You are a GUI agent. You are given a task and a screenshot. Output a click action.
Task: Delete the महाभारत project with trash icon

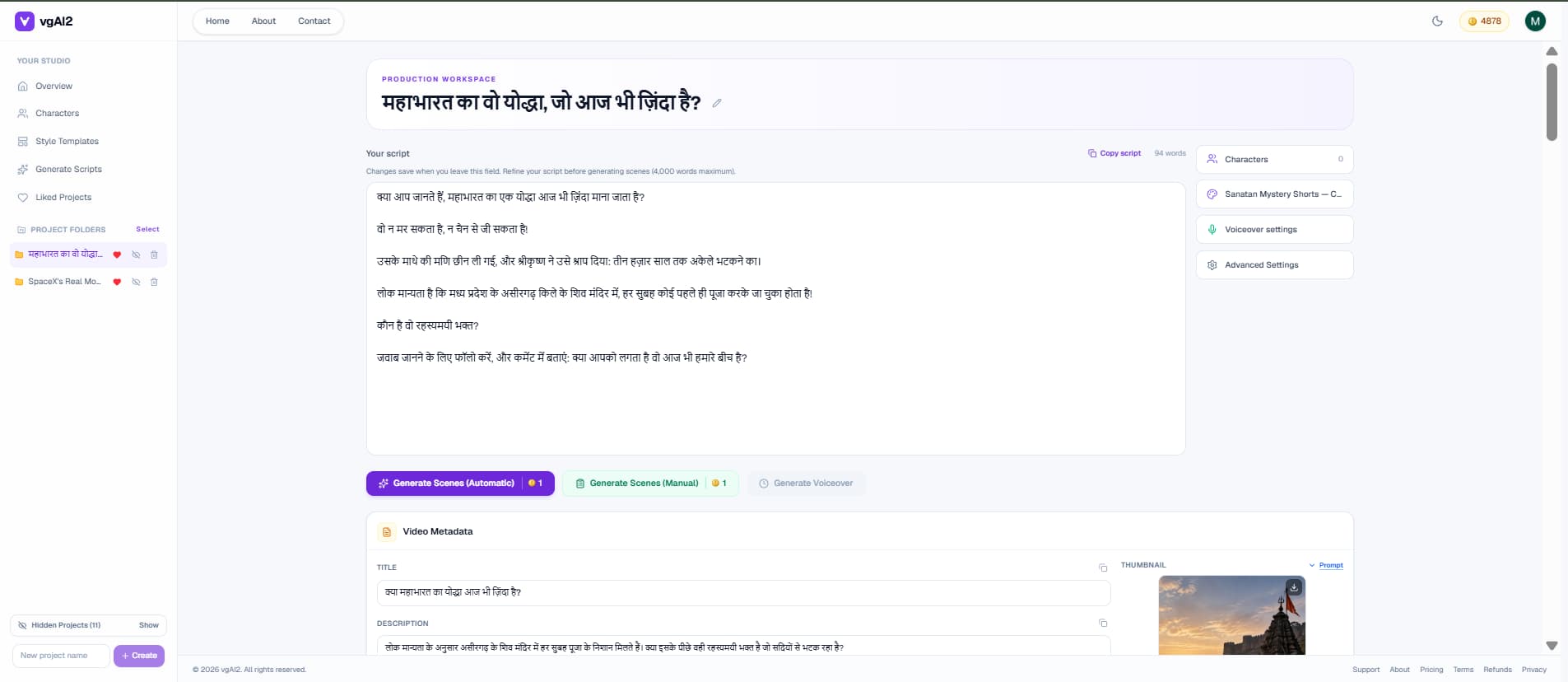[x=154, y=255]
